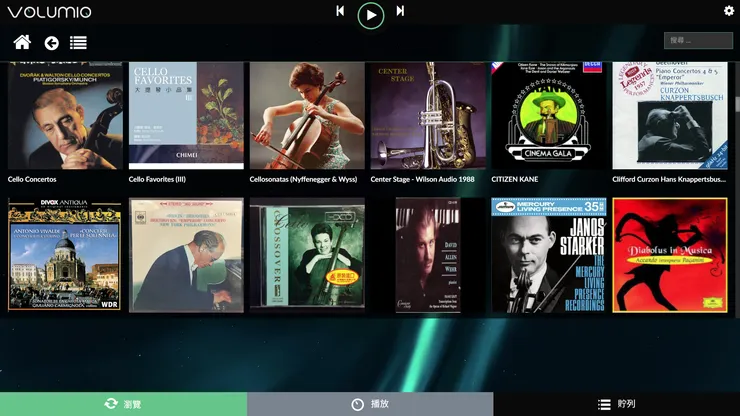Click "Center Stage - Wilson Audio 1988" title
This screenshot has width=740, height=416.
tap(422, 179)
